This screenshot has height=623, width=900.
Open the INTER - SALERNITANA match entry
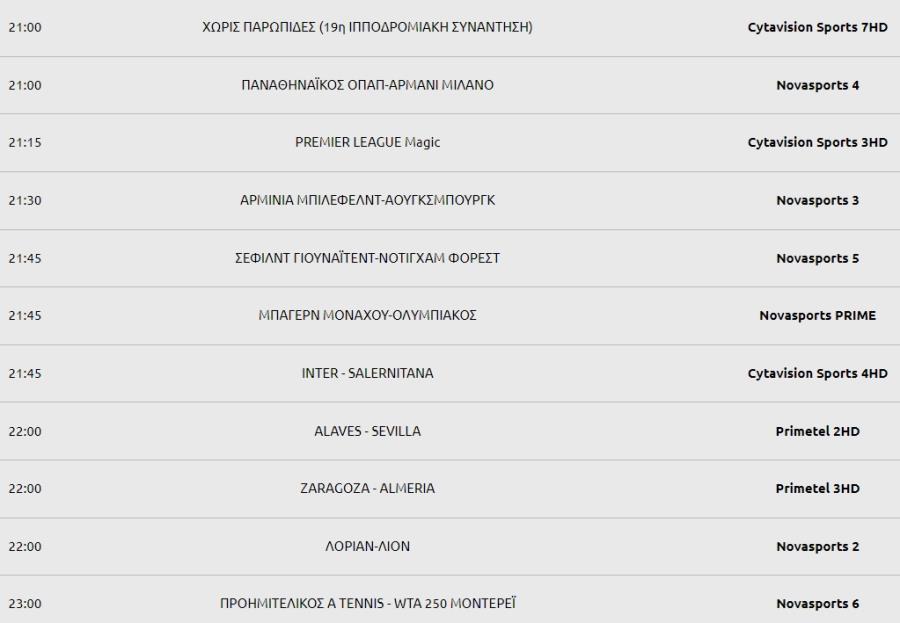click(x=367, y=373)
